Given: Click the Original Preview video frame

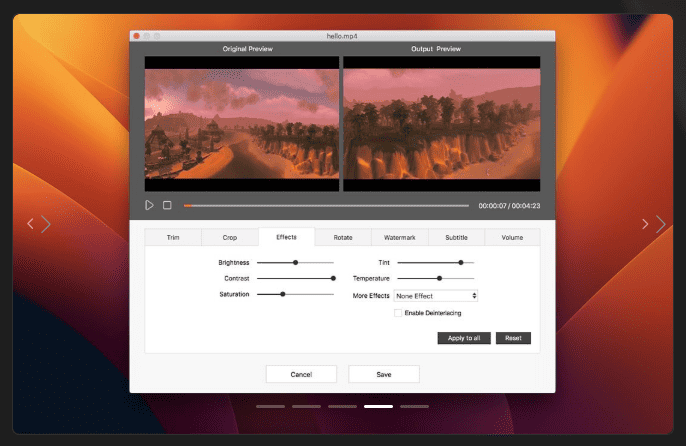Looking at the screenshot, I should coord(242,123).
